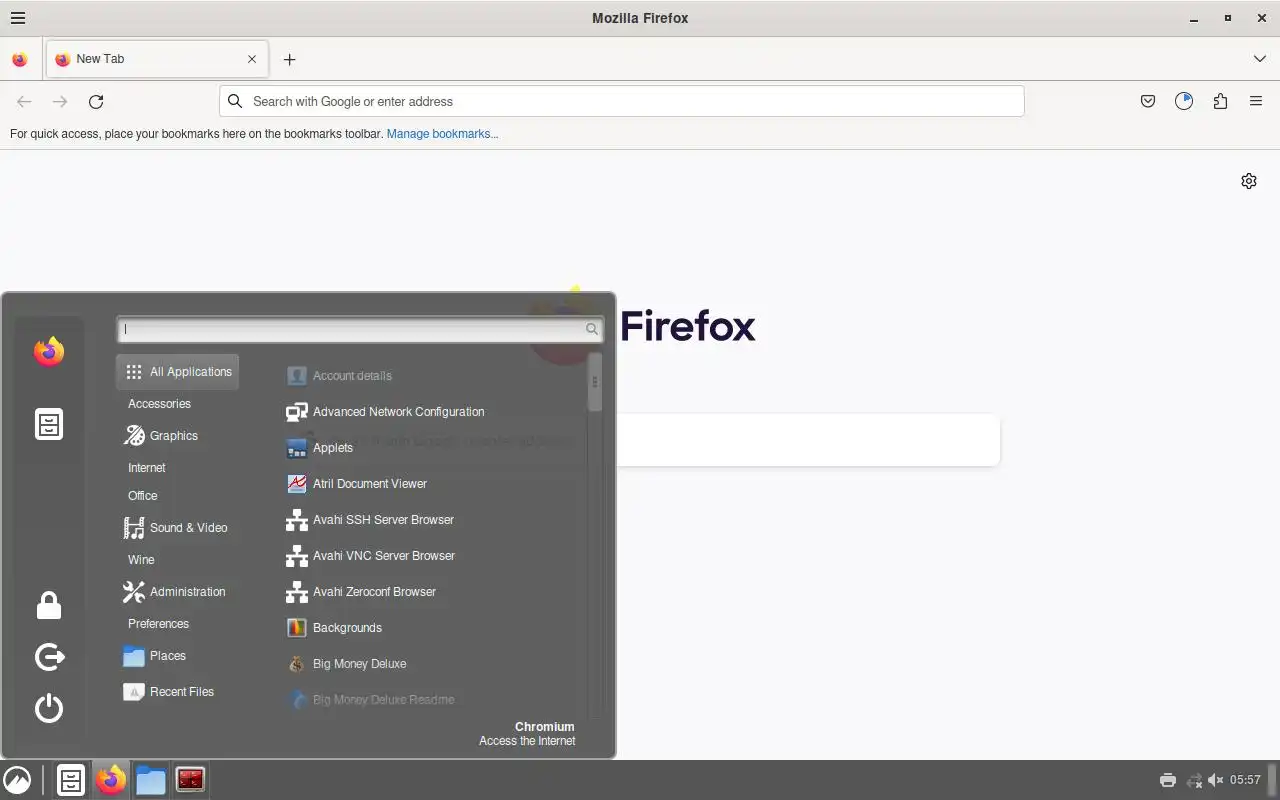The width and height of the screenshot is (1280, 800).
Task: Click the taskbar menu launcher button
Action: (17, 780)
